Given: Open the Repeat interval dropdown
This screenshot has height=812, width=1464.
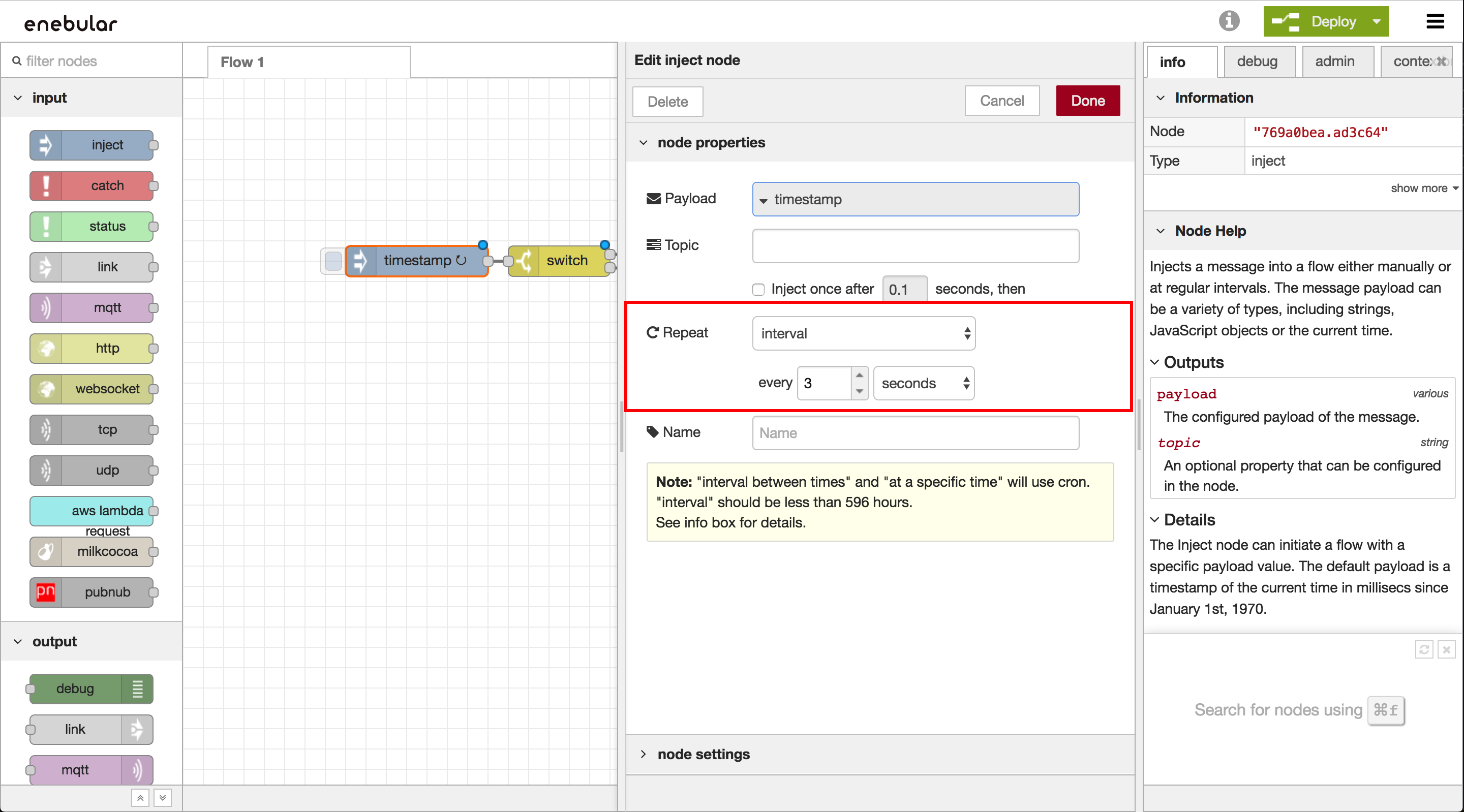Looking at the screenshot, I should [863, 333].
